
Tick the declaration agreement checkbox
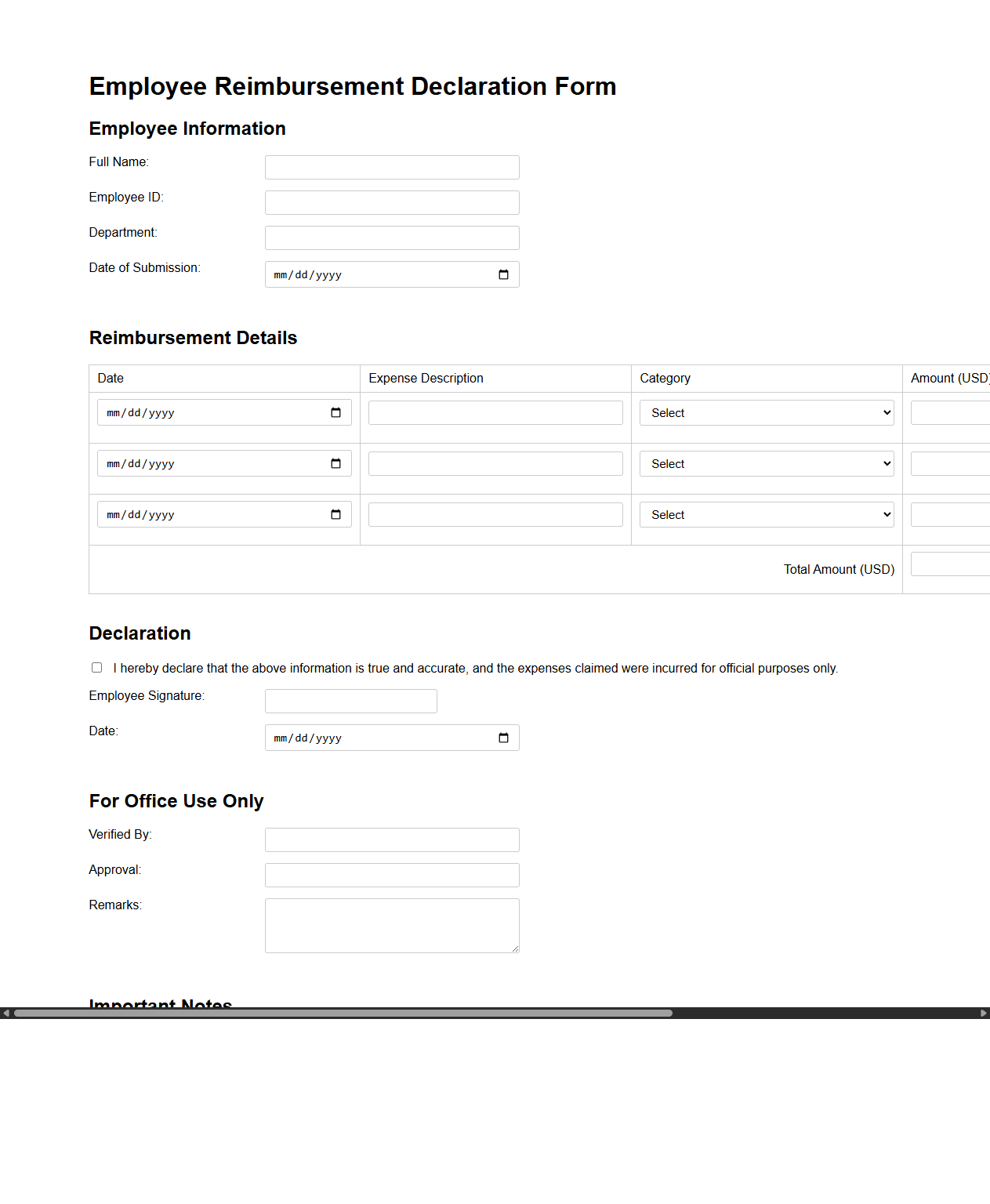[97, 668]
